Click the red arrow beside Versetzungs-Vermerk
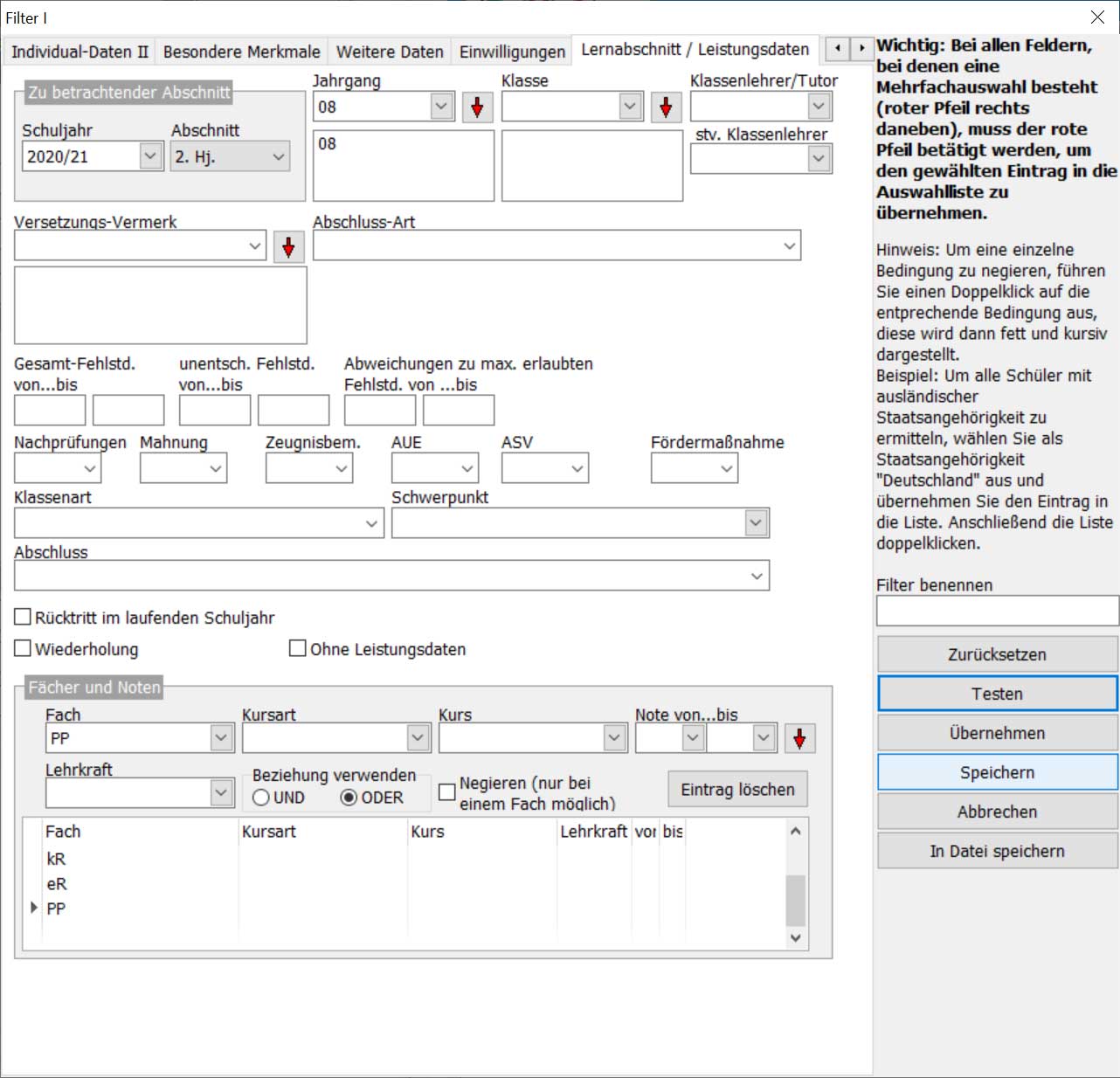The image size is (1120, 1078). point(288,247)
